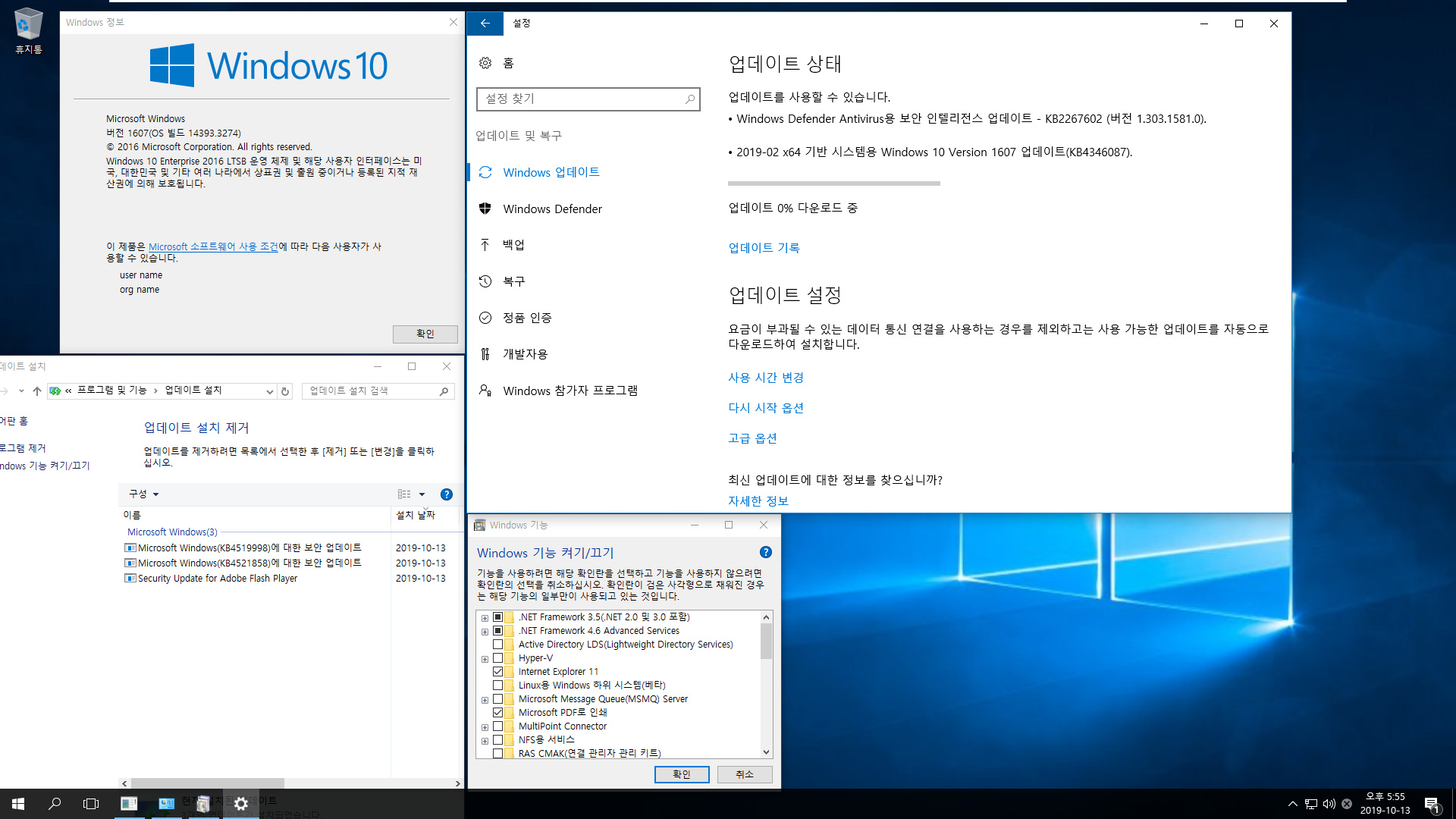The image size is (1456, 819).
Task: Click the refresh button beside the address bar
Action: coord(285,391)
